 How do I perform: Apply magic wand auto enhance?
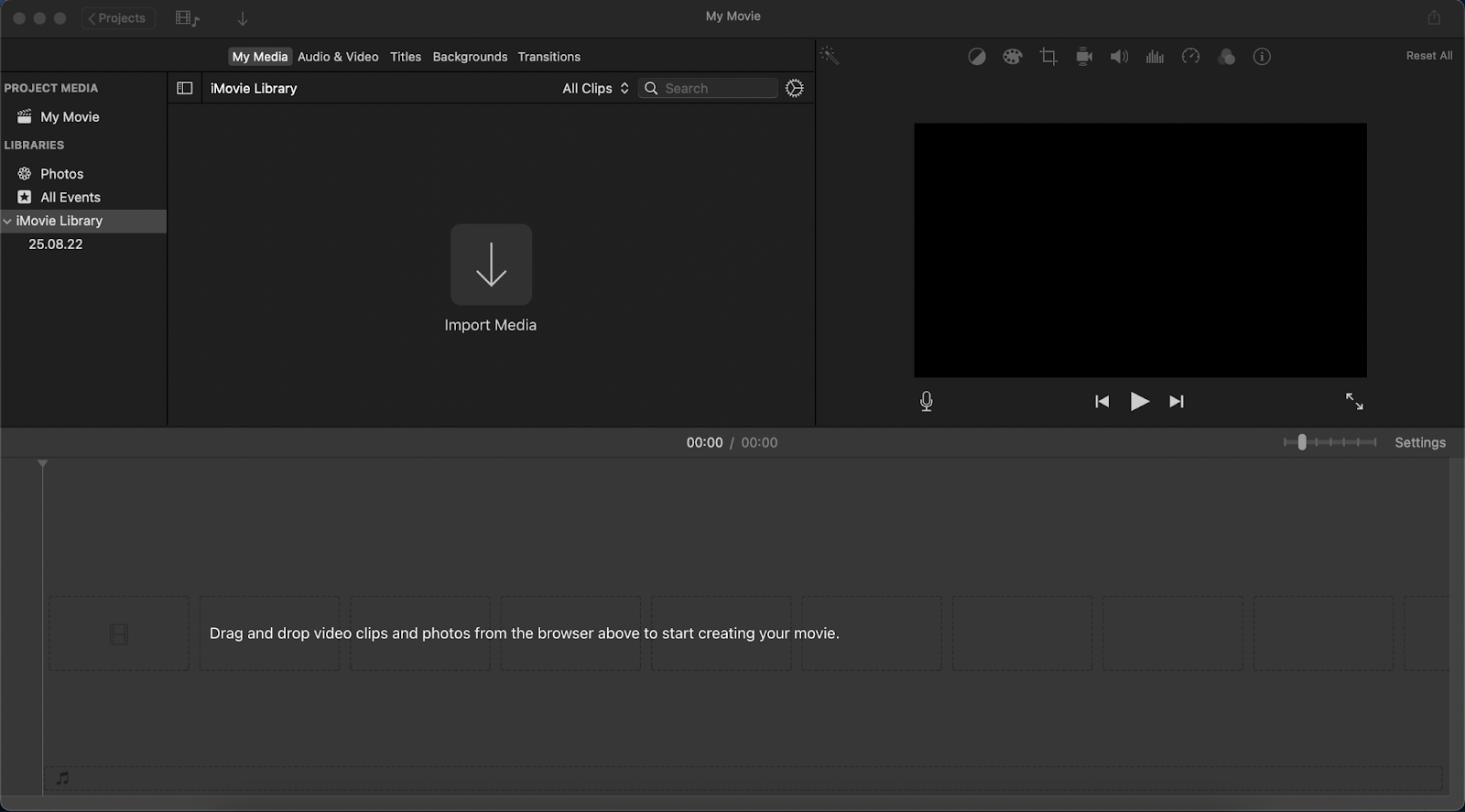pos(830,56)
